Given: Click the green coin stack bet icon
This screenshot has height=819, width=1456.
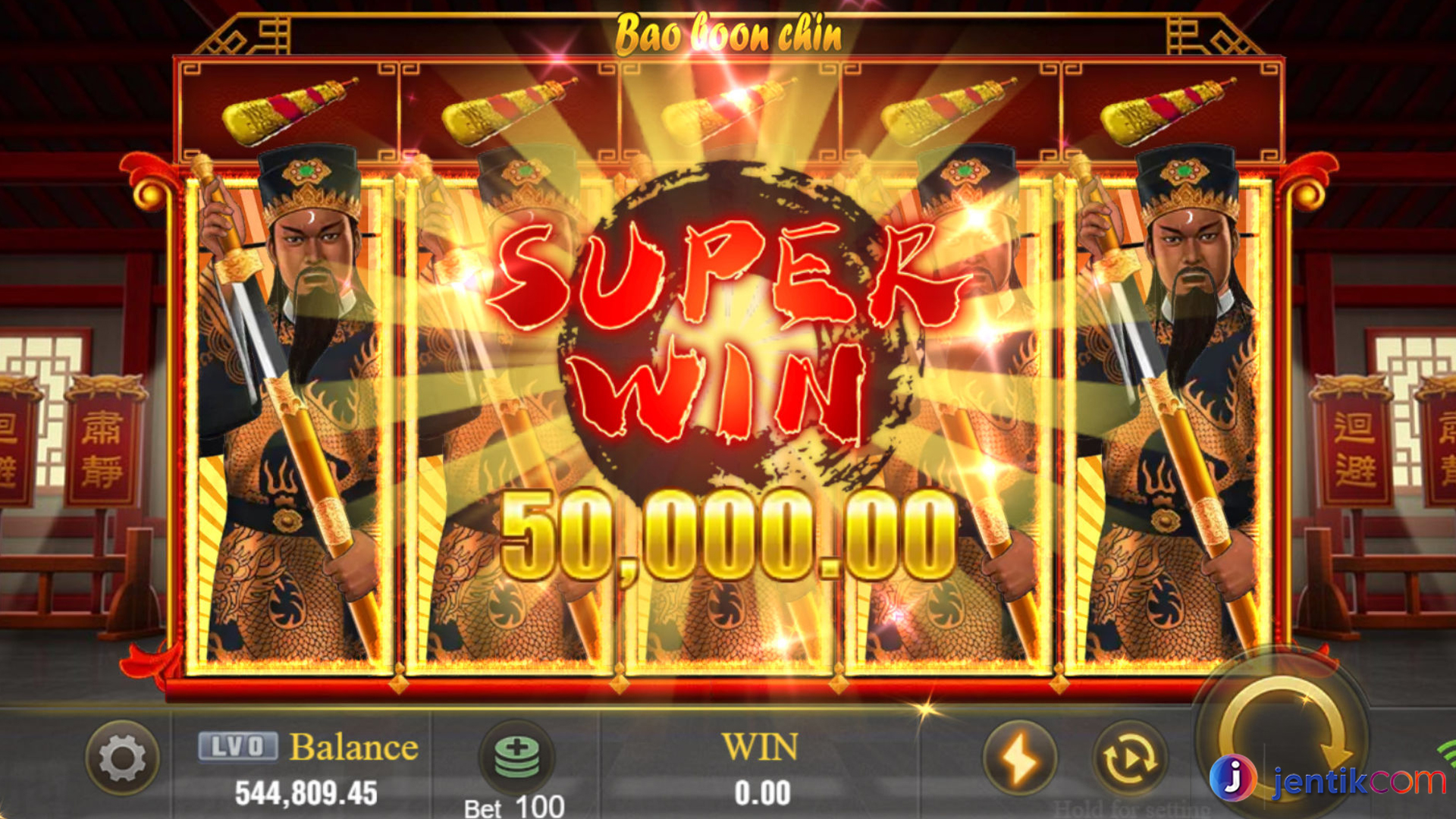Looking at the screenshot, I should click(517, 757).
